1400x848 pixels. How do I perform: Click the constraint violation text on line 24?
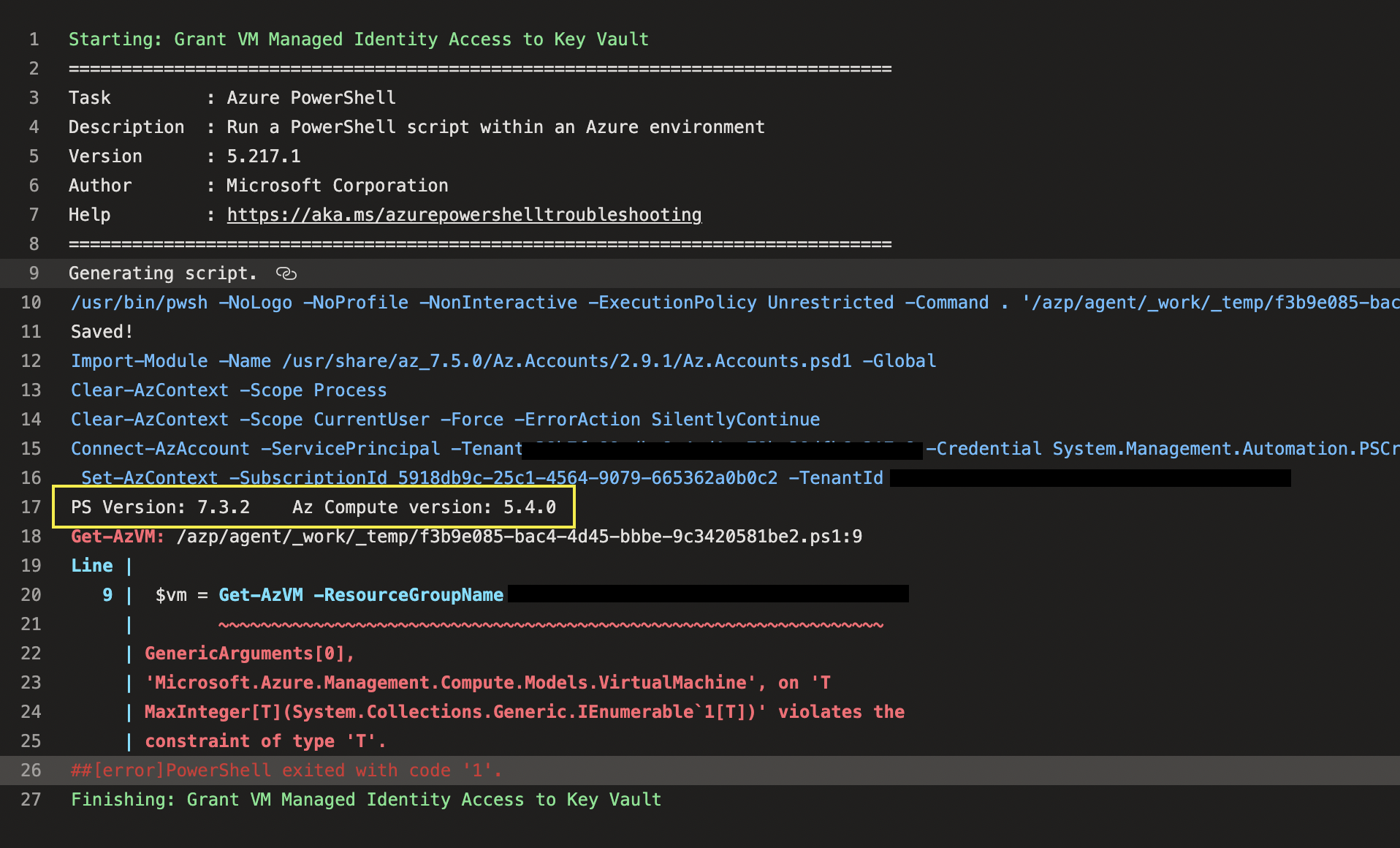pyautogui.click(x=524, y=711)
